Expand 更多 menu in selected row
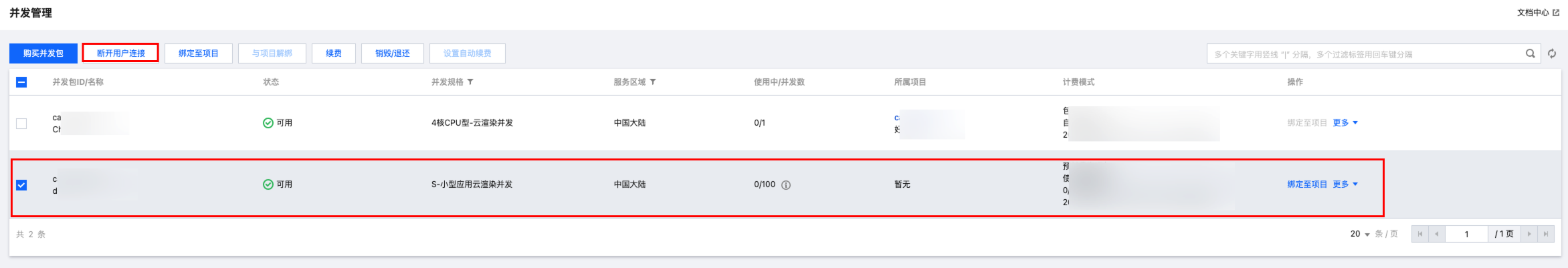Viewport: 1568px width, 268px height. 1345,184
